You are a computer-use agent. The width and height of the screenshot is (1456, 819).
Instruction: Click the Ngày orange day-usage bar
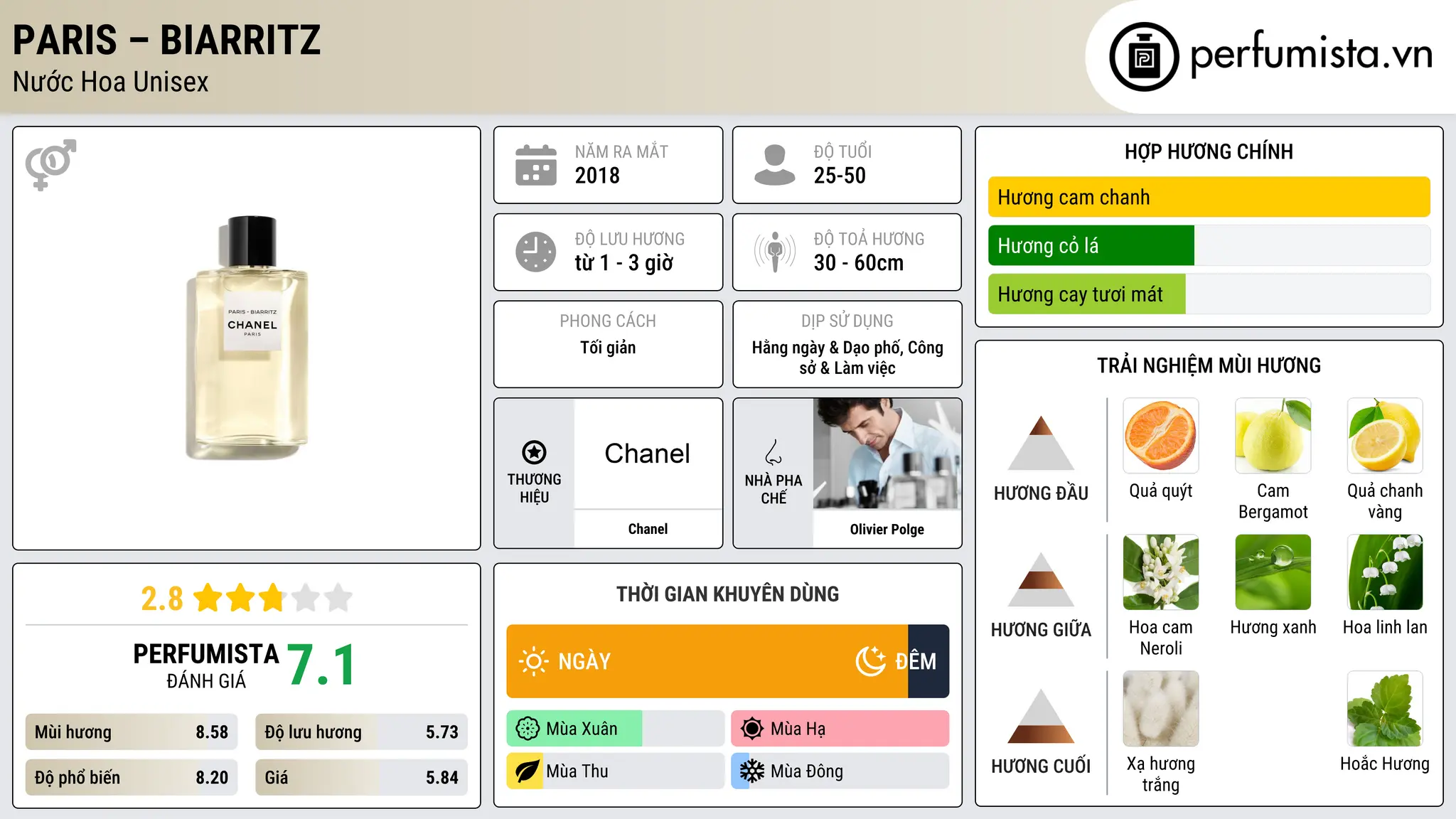click(x=707, y=661)
